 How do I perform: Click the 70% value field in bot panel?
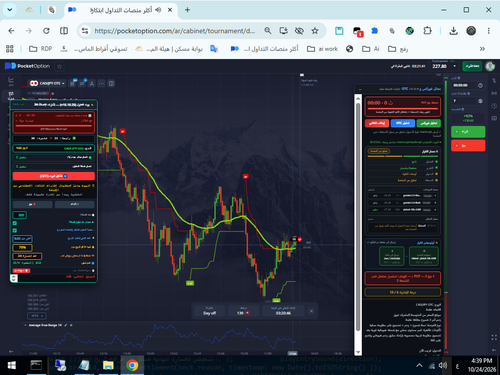(x=22, y=247)
